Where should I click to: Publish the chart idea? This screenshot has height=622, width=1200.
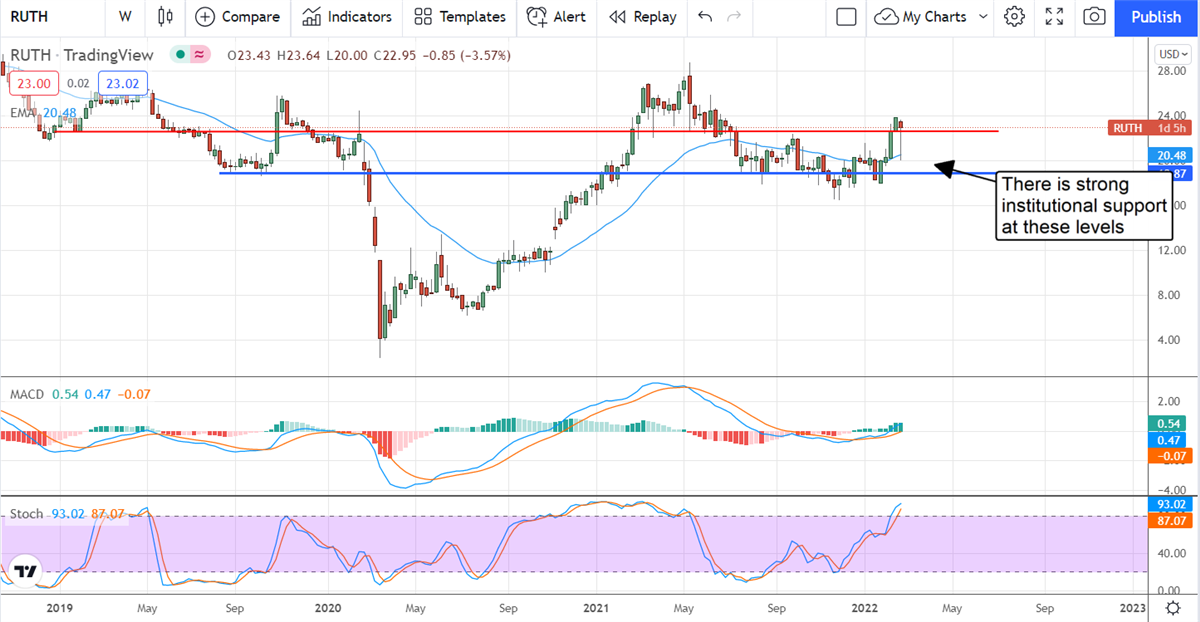1156,17
